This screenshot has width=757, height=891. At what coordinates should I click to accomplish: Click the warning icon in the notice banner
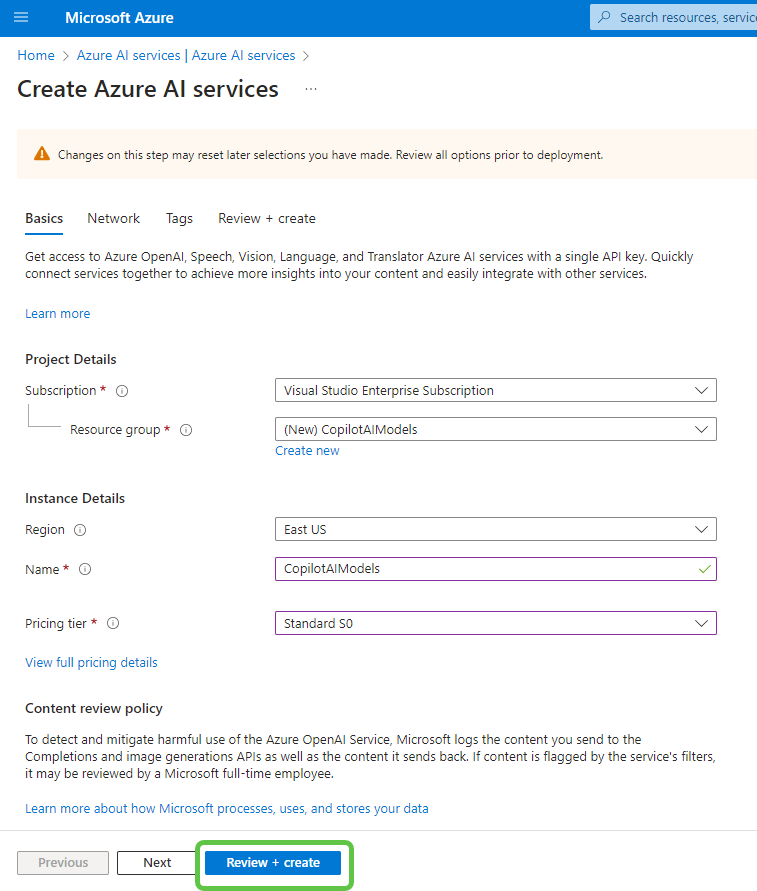tap(41, 154)
